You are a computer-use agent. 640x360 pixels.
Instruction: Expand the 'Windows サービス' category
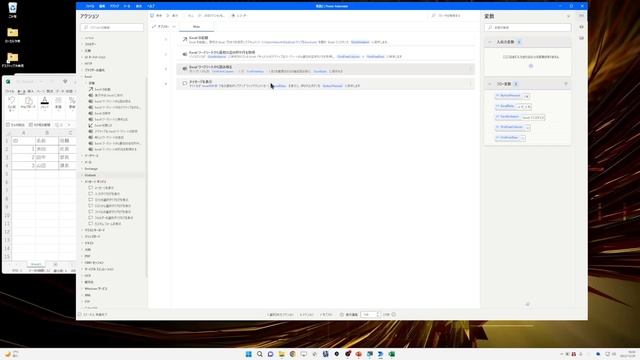pyautogui.click(x=82, y=289)
